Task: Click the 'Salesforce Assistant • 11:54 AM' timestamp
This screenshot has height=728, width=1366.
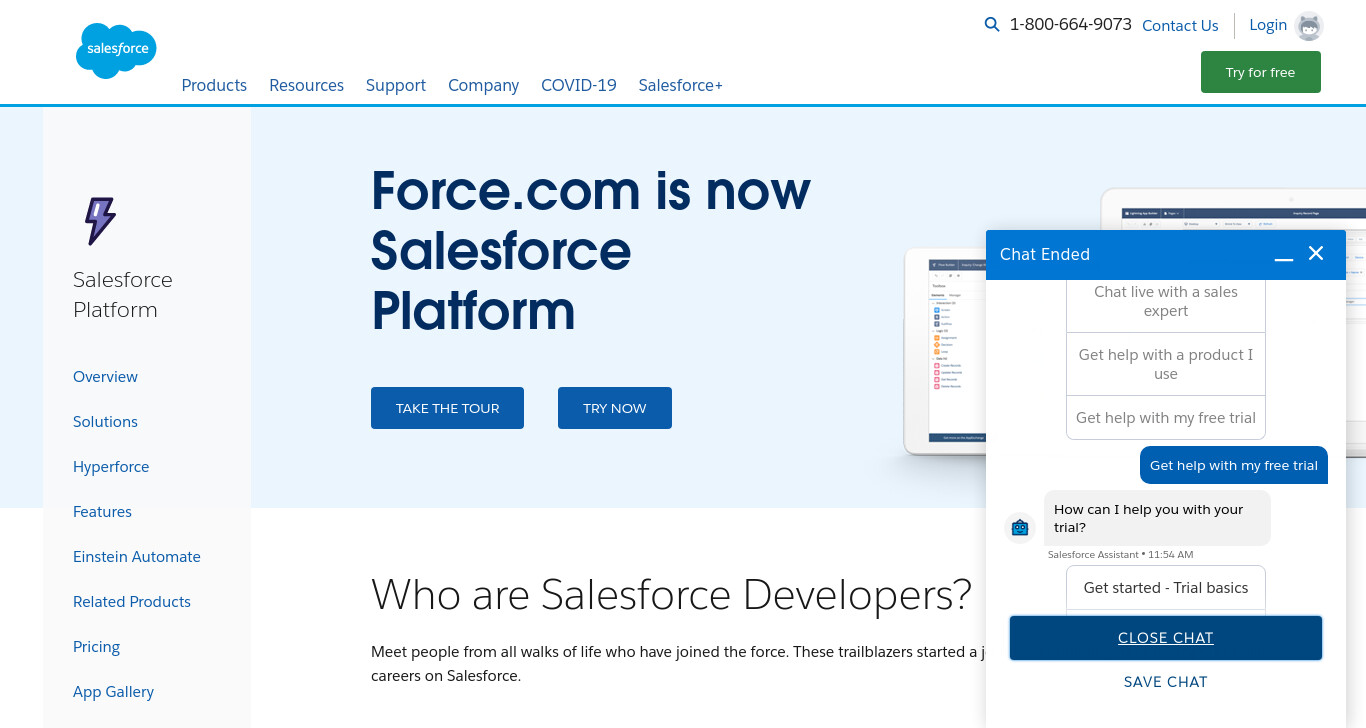Action: 1120,555
